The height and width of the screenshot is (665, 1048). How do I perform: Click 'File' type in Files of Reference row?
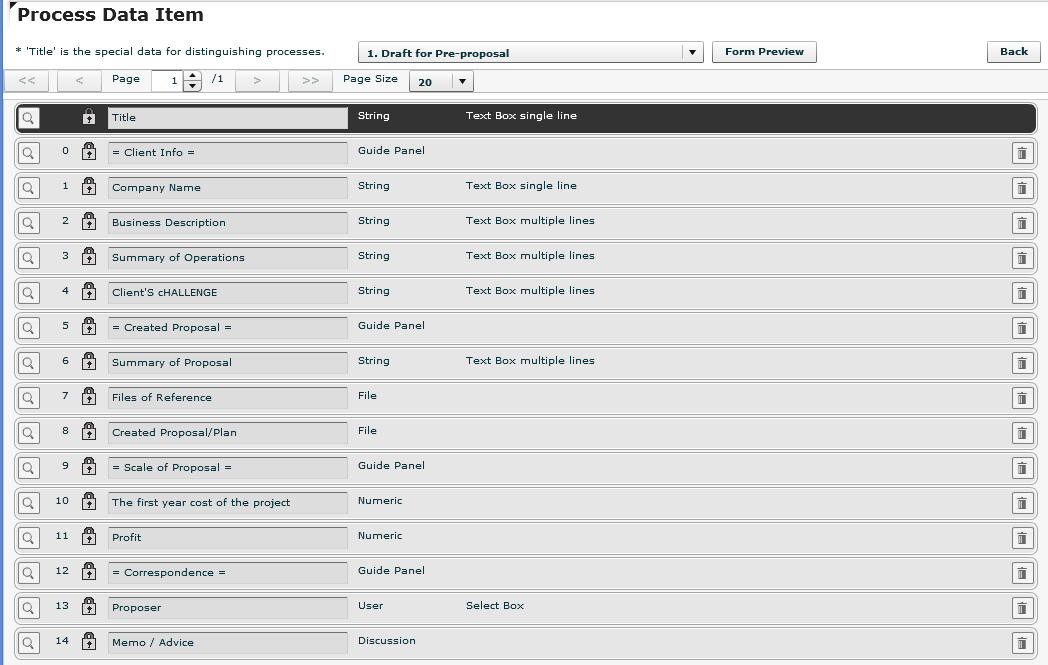coord(367,396)
